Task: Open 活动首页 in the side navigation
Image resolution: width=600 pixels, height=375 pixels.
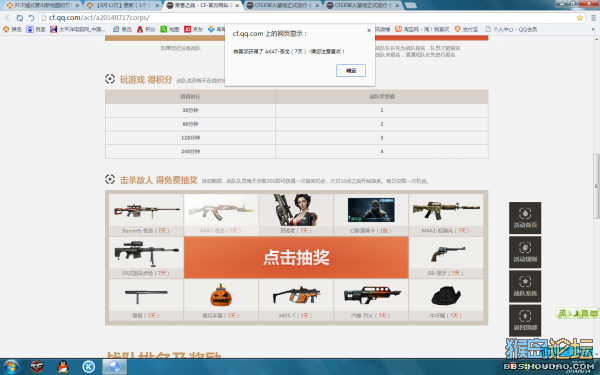Action: [x=525, y=218]
